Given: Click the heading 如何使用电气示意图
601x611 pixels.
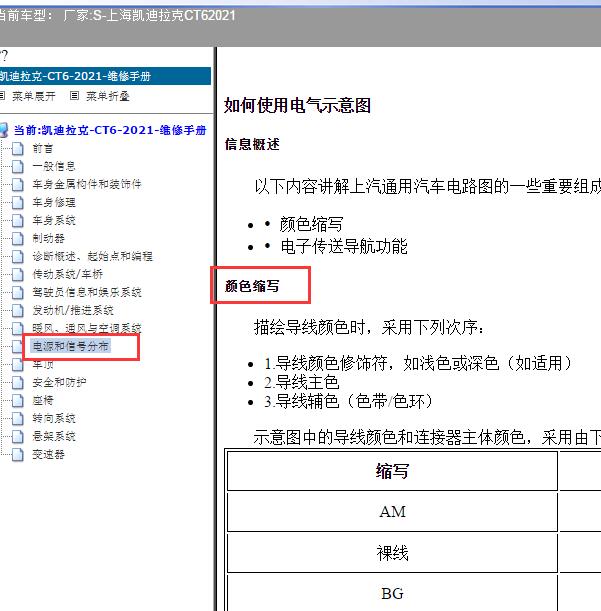Looking at the screenshot, I should pos(297,105).
